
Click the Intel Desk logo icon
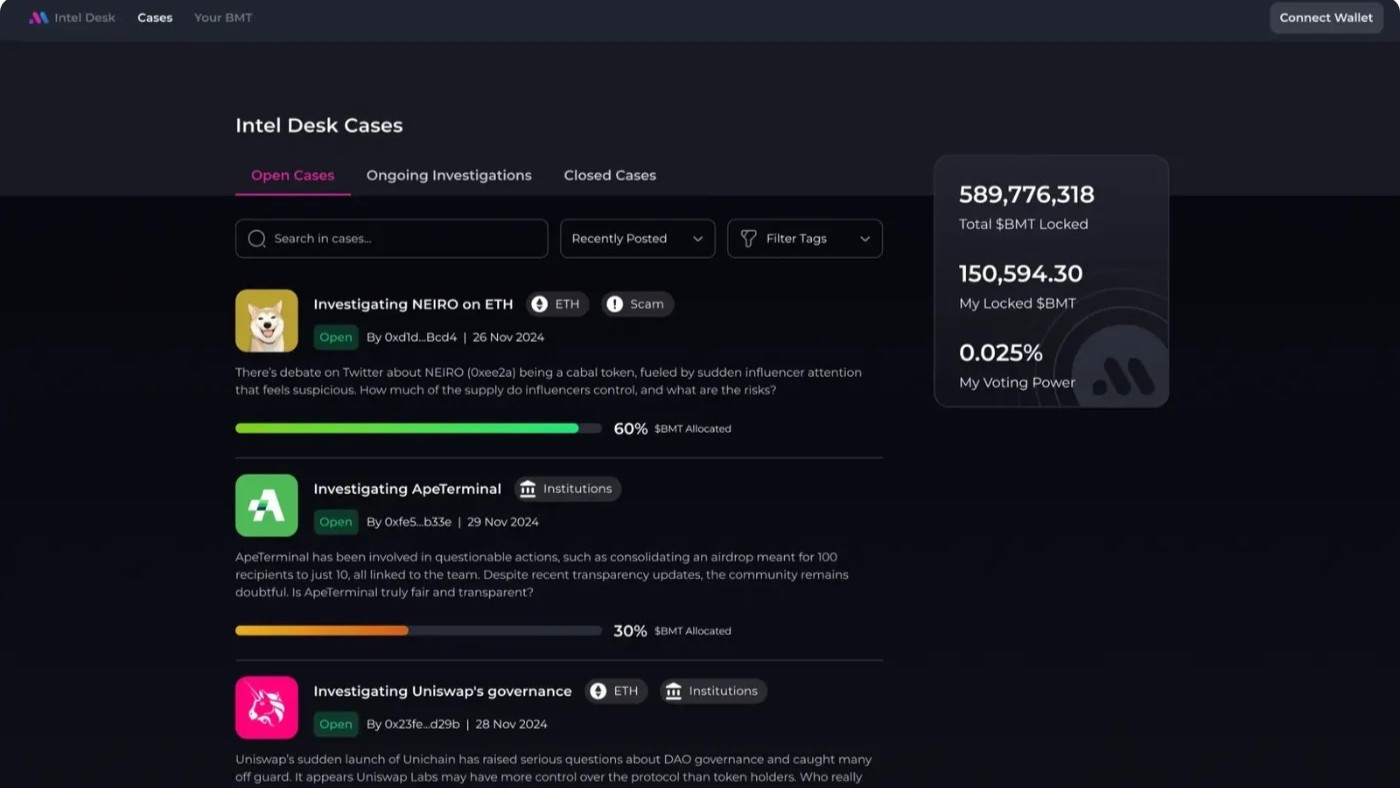point(38,18)
